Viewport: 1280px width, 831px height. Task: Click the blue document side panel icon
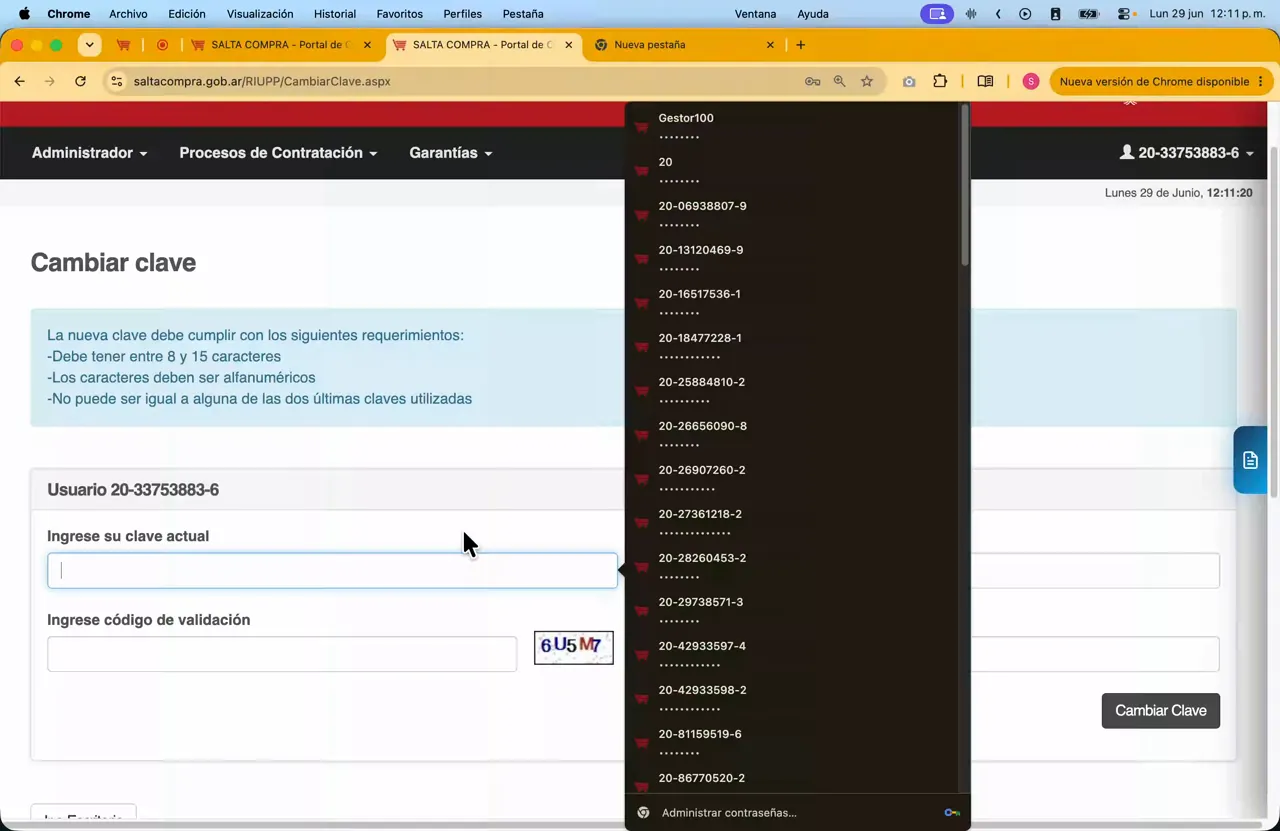pyautogui.click(x=1250, y=460)
